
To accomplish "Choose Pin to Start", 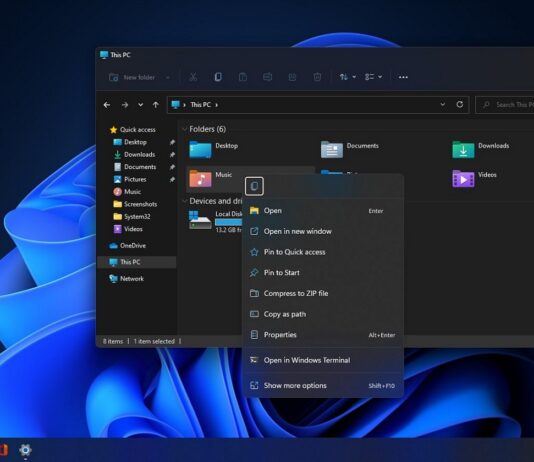I will pos(324,273).
